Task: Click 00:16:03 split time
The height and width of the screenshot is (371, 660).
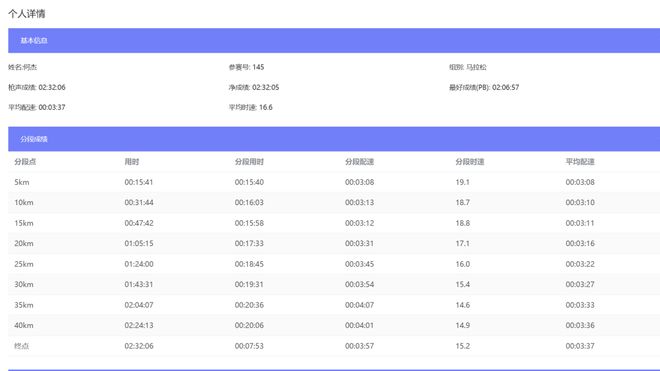Action: click(249, 203)
